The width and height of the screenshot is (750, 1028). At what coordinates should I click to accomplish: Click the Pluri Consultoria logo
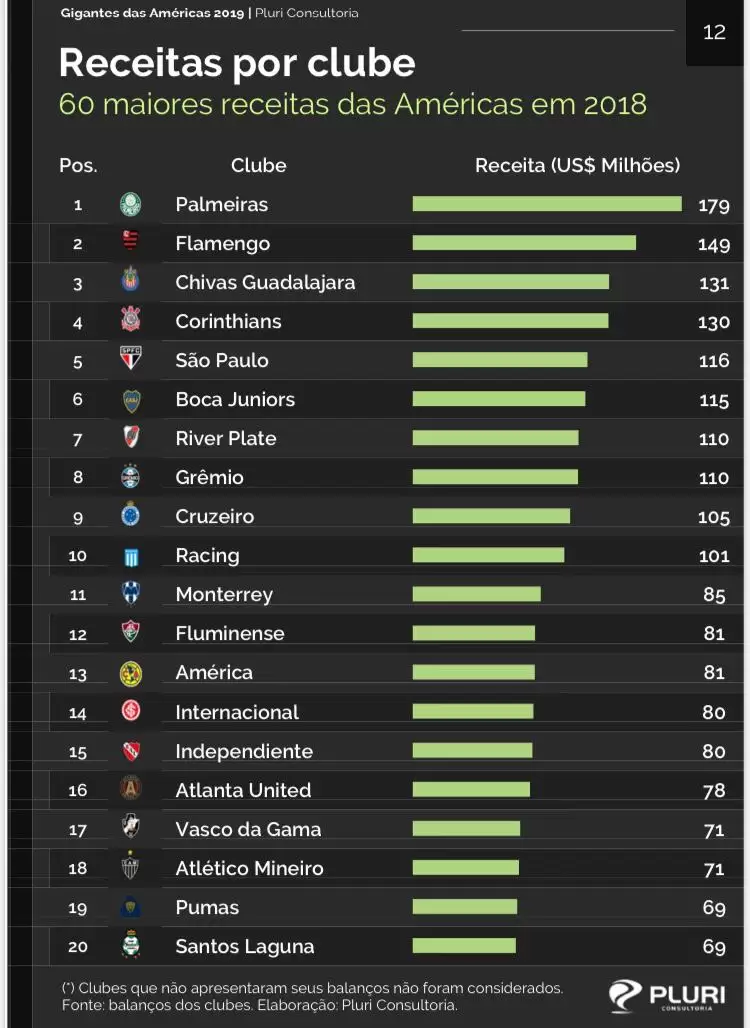(666, 995)
